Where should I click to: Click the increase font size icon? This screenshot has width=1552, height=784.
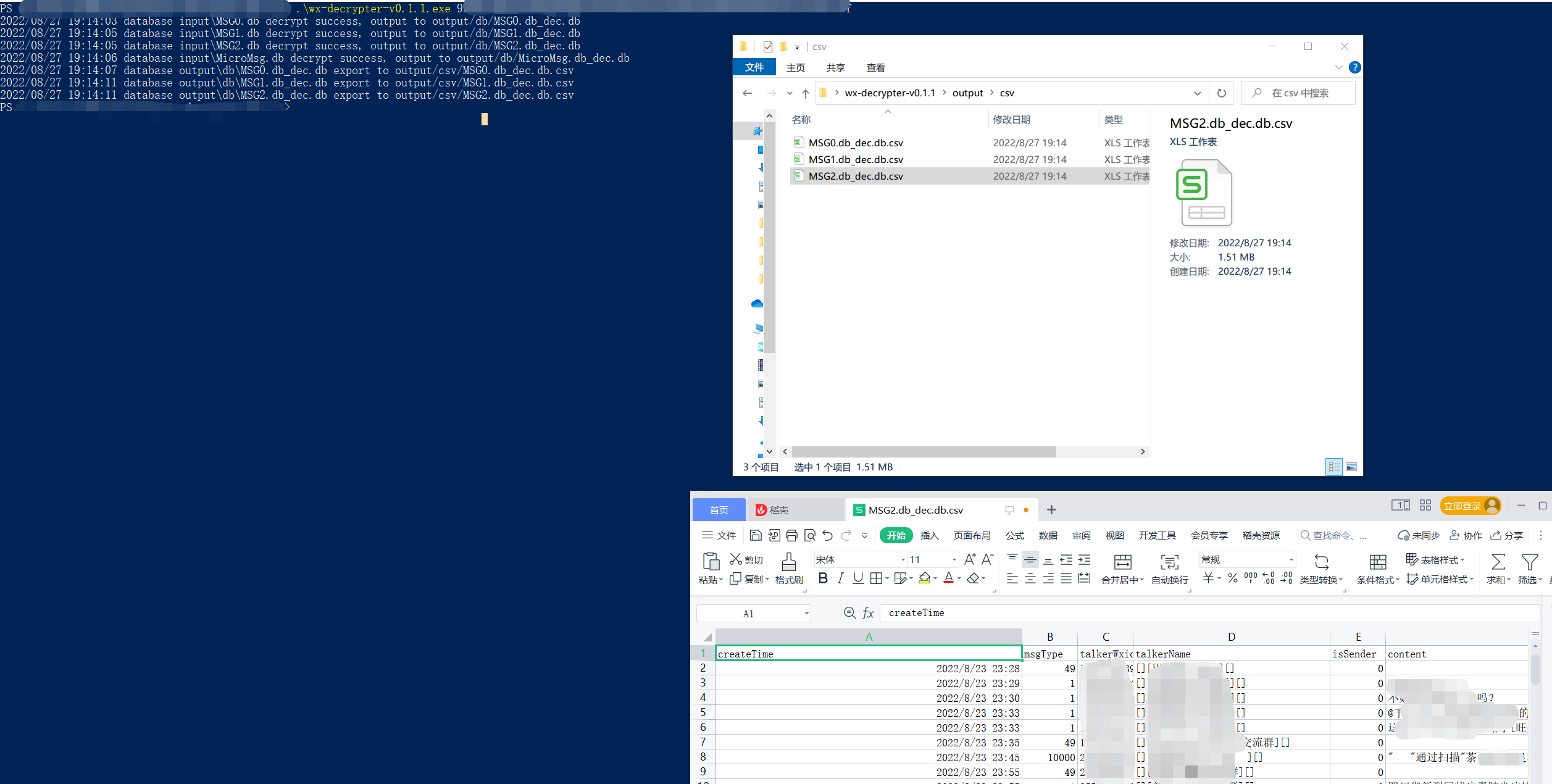point(970,559)
